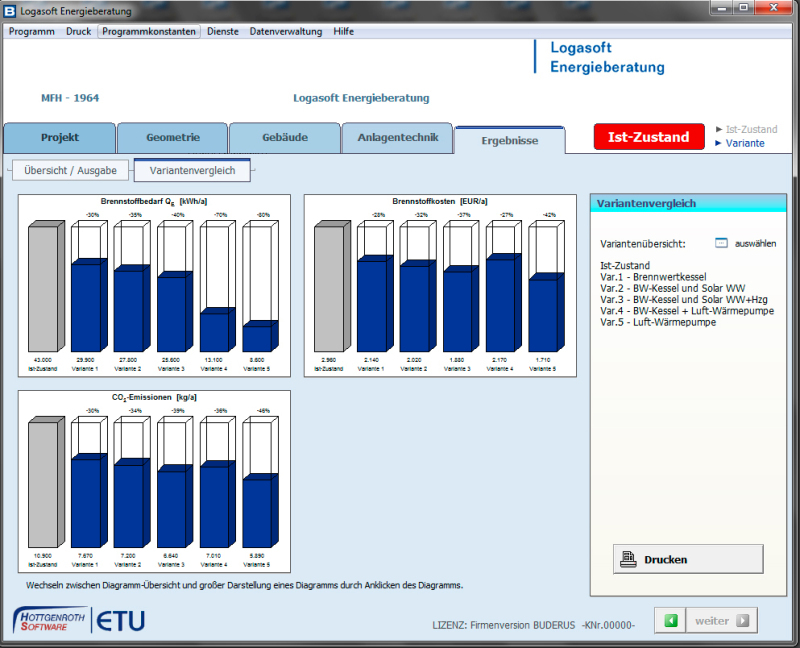Click 'Var.3 - BW-Kessel und Solar WW+Hzg' entry
This screenshot has width=800, height=648.
684,300
